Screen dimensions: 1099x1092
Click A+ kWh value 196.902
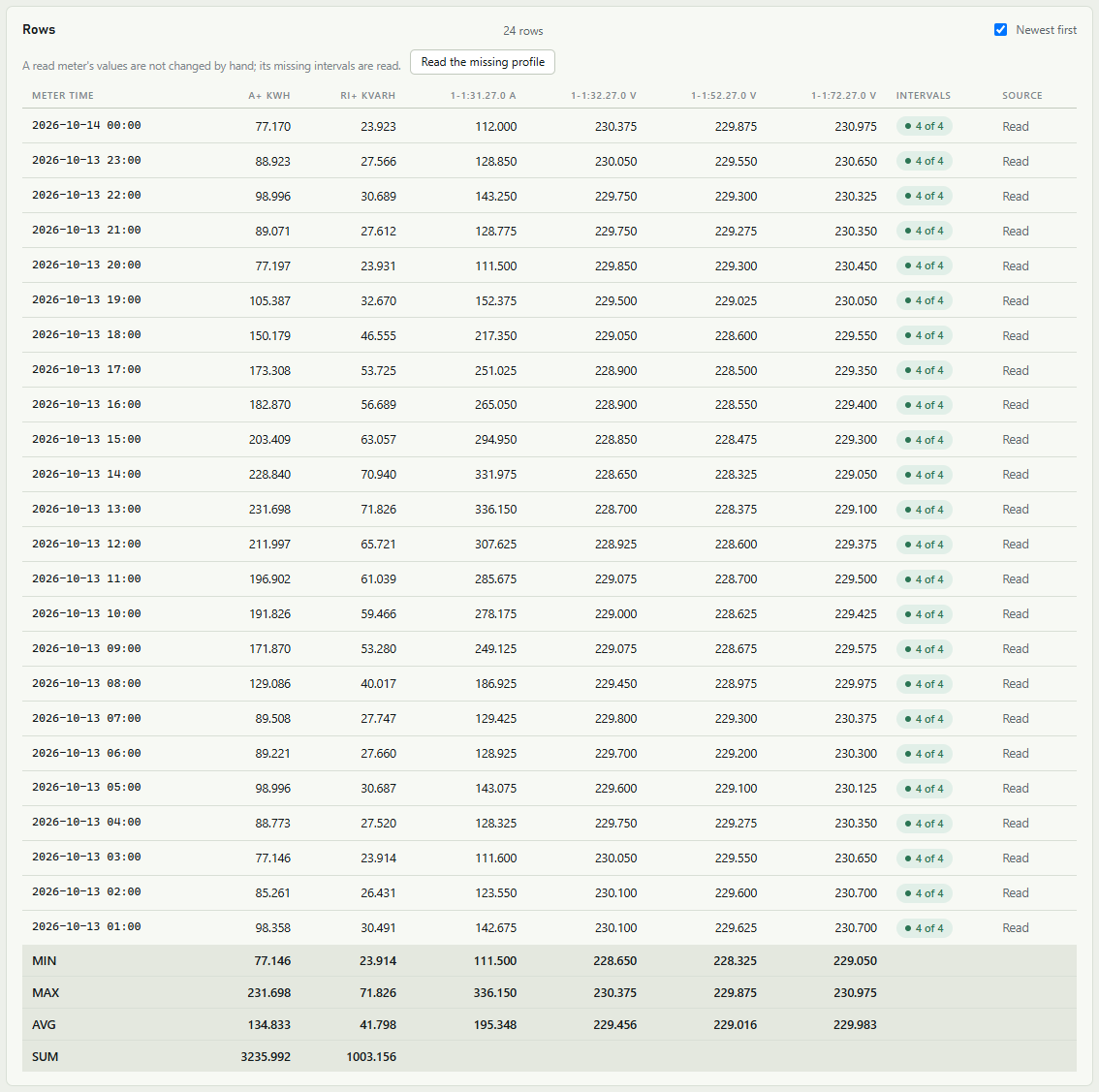click(269, 579)
